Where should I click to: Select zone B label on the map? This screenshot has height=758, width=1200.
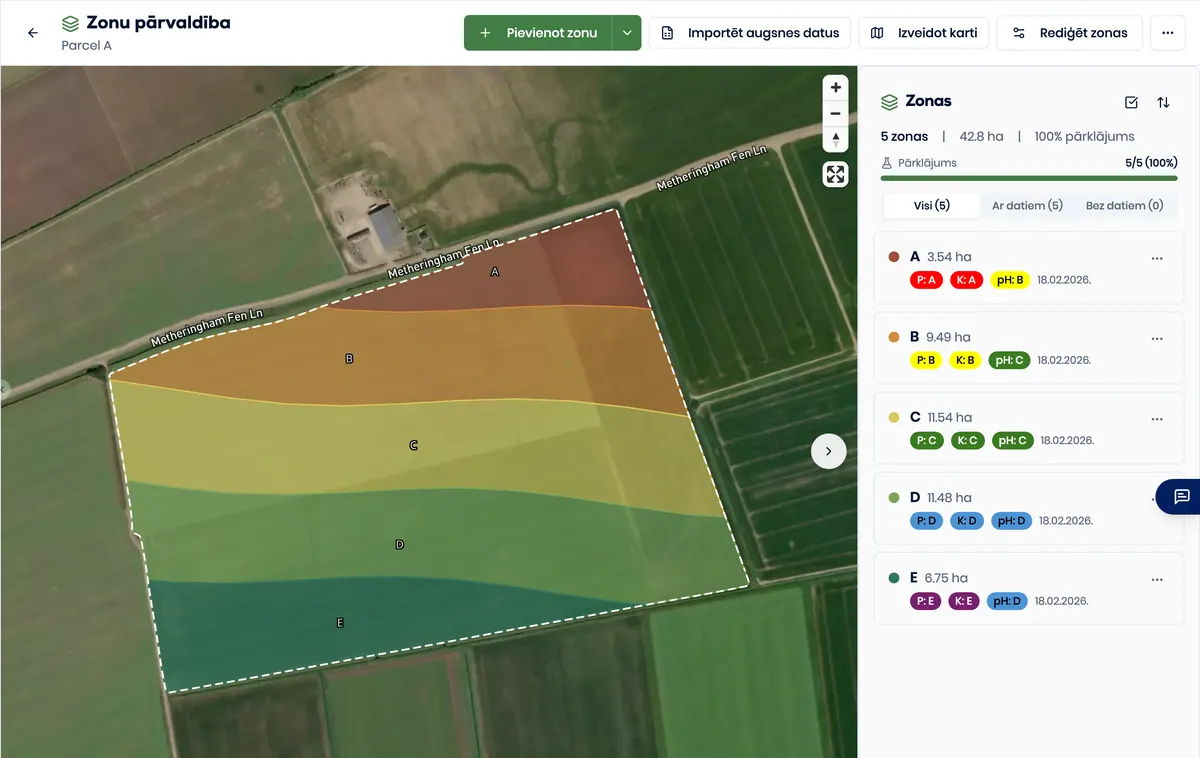coord(349,358)
